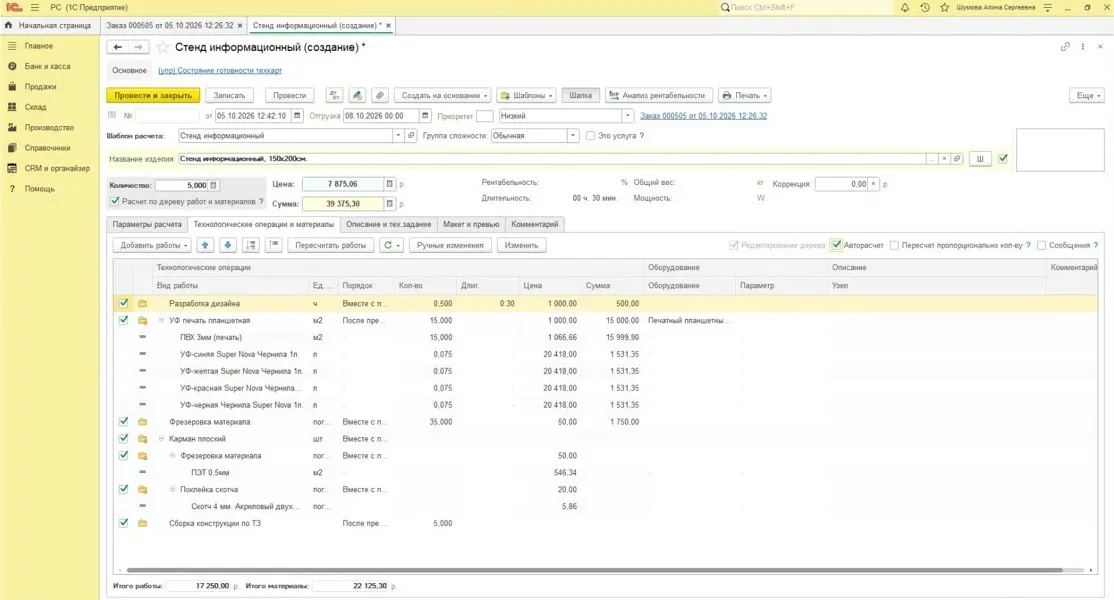This screenshot has width=1114, height=600.
Task: Go forward using the right arrow
Action: (x=139, y=47)
